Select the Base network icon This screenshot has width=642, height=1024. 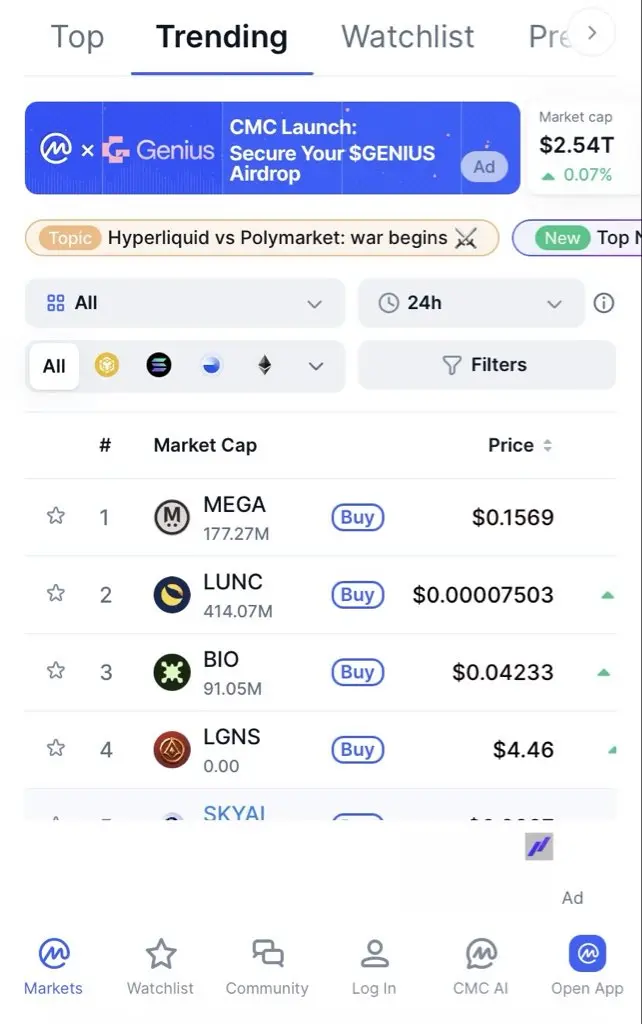(211, 366)
